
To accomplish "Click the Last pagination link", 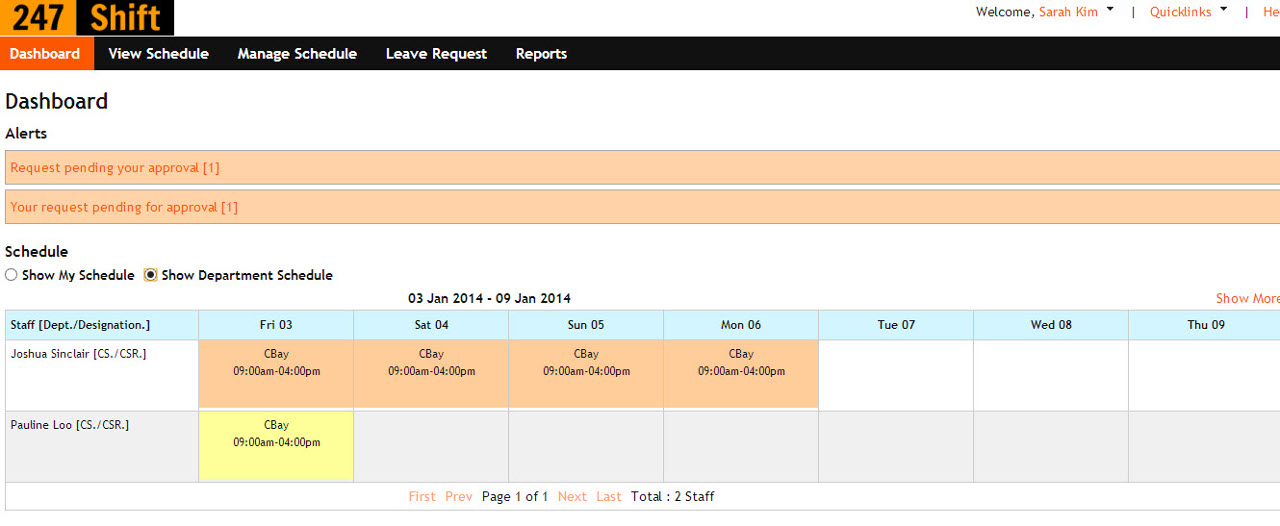I will [609, 496].
